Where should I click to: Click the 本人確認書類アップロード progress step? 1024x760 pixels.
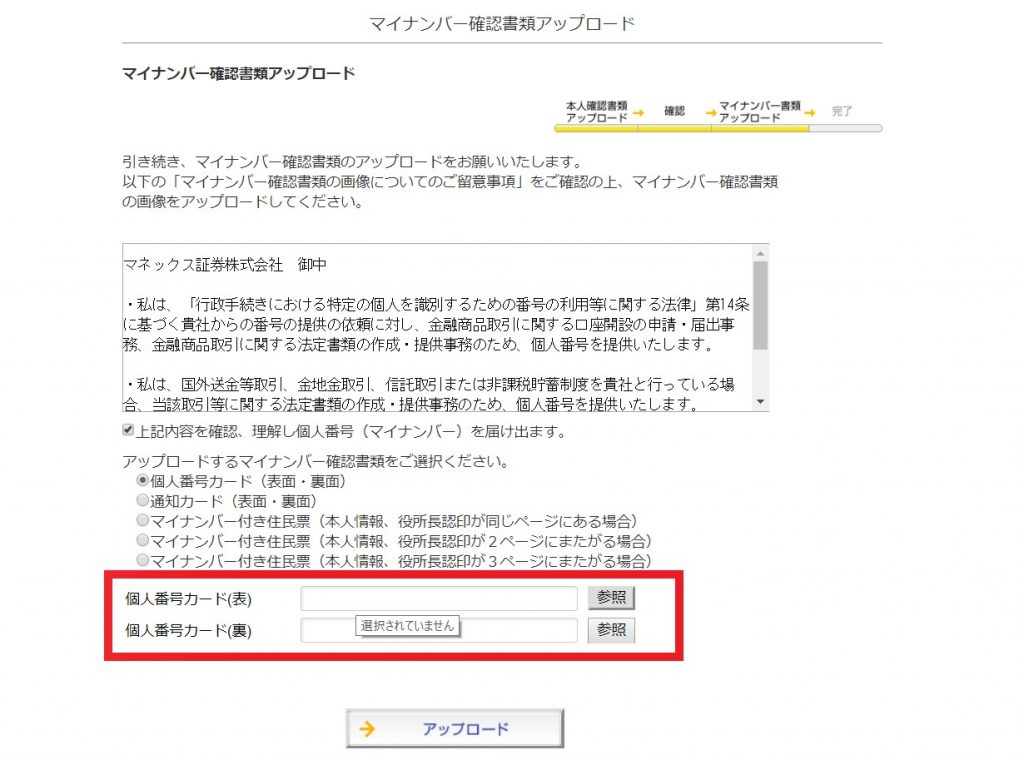(596, 112)
